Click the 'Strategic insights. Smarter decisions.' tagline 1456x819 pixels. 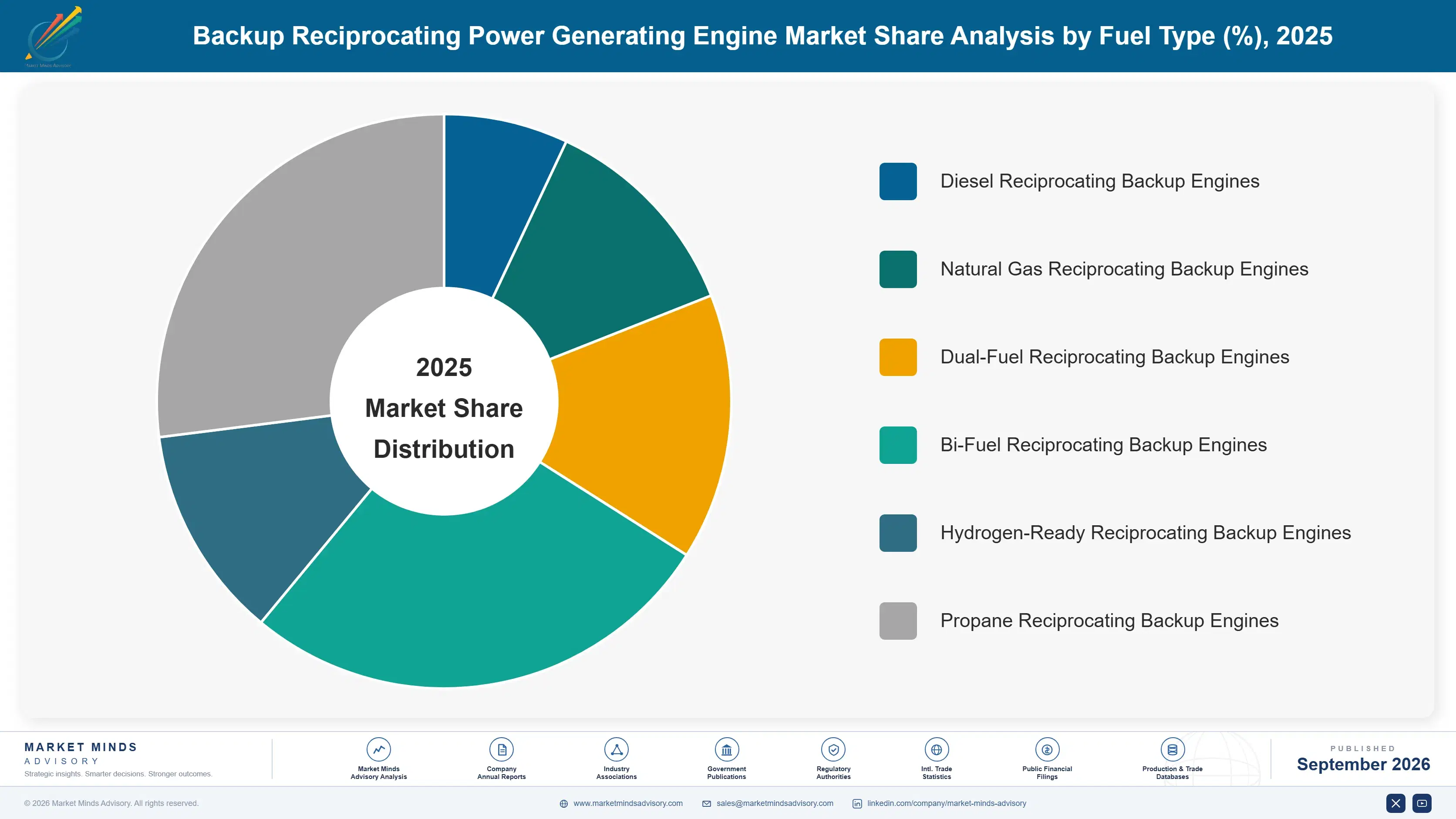click(x=118, y=774)
